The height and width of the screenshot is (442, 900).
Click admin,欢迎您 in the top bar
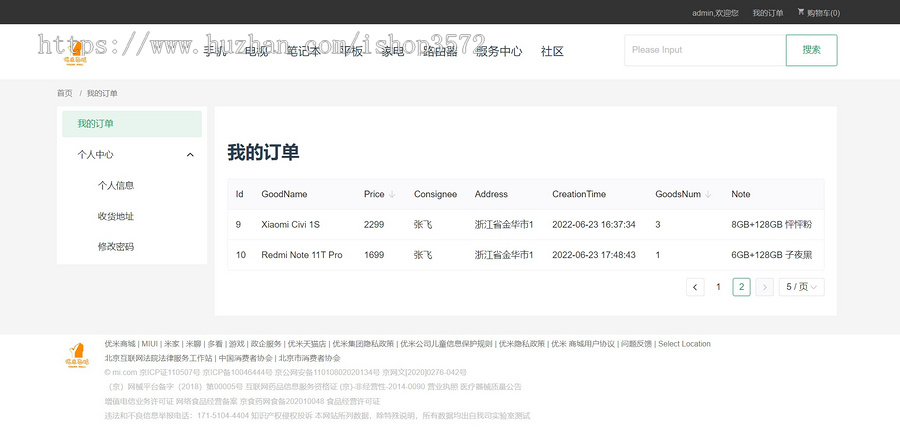pos(715,13)
